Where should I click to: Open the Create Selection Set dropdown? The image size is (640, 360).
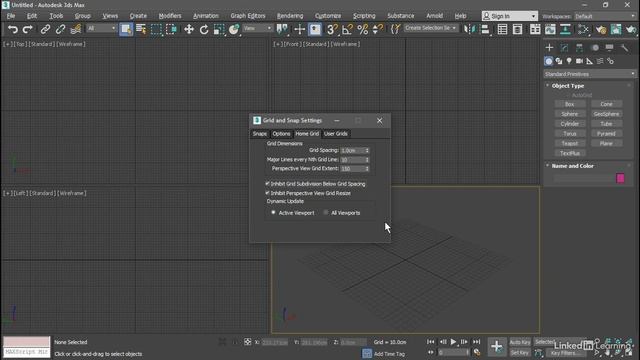pos(430,28)
